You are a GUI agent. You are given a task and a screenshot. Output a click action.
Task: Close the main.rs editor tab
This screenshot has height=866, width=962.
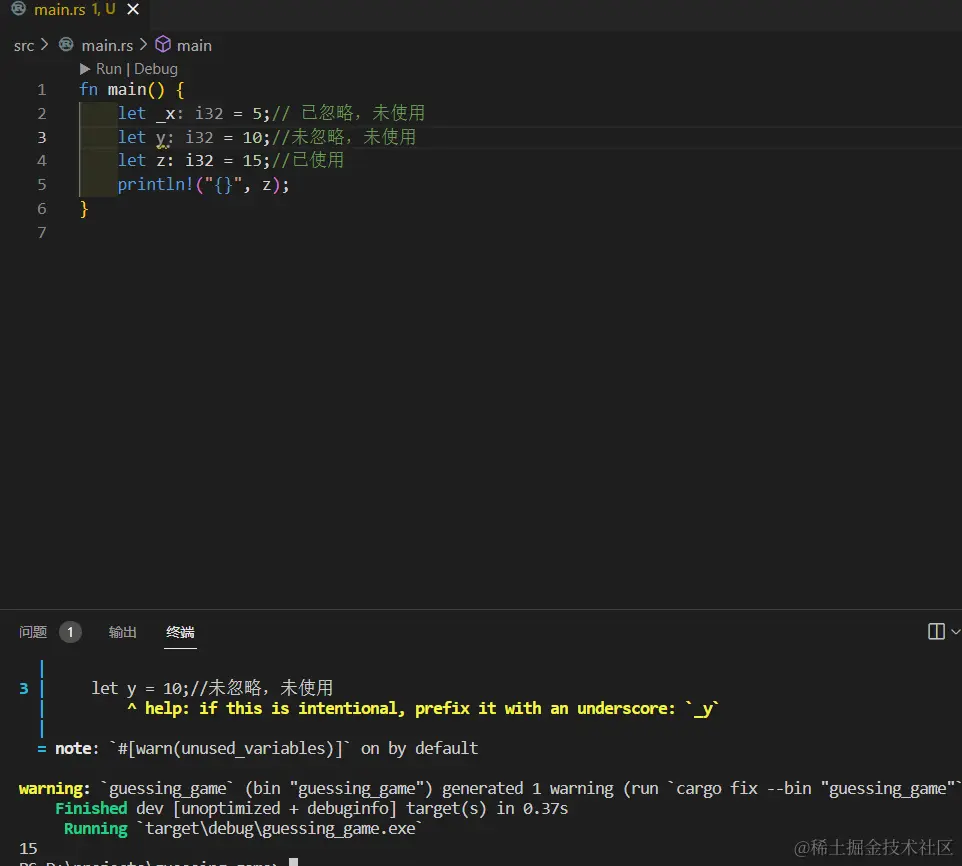click(x=133, y=9)
